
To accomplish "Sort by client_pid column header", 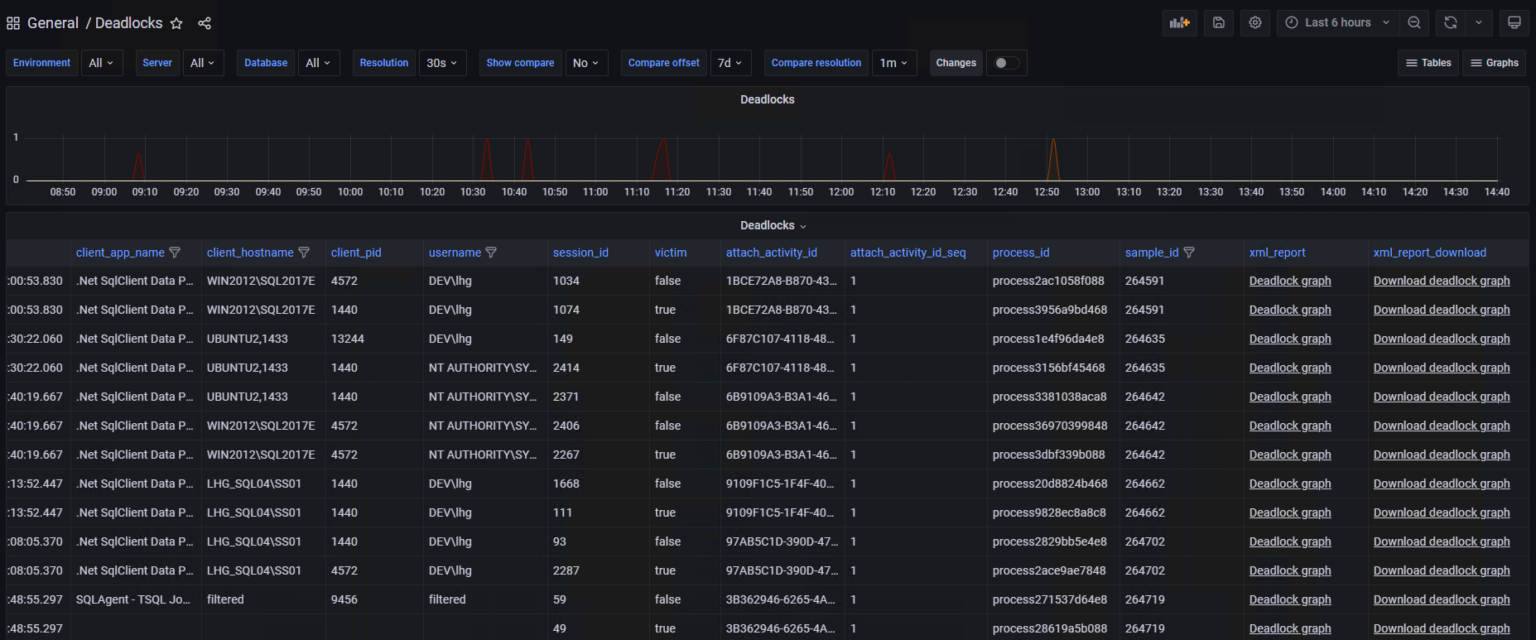I will tap(356, 253).
